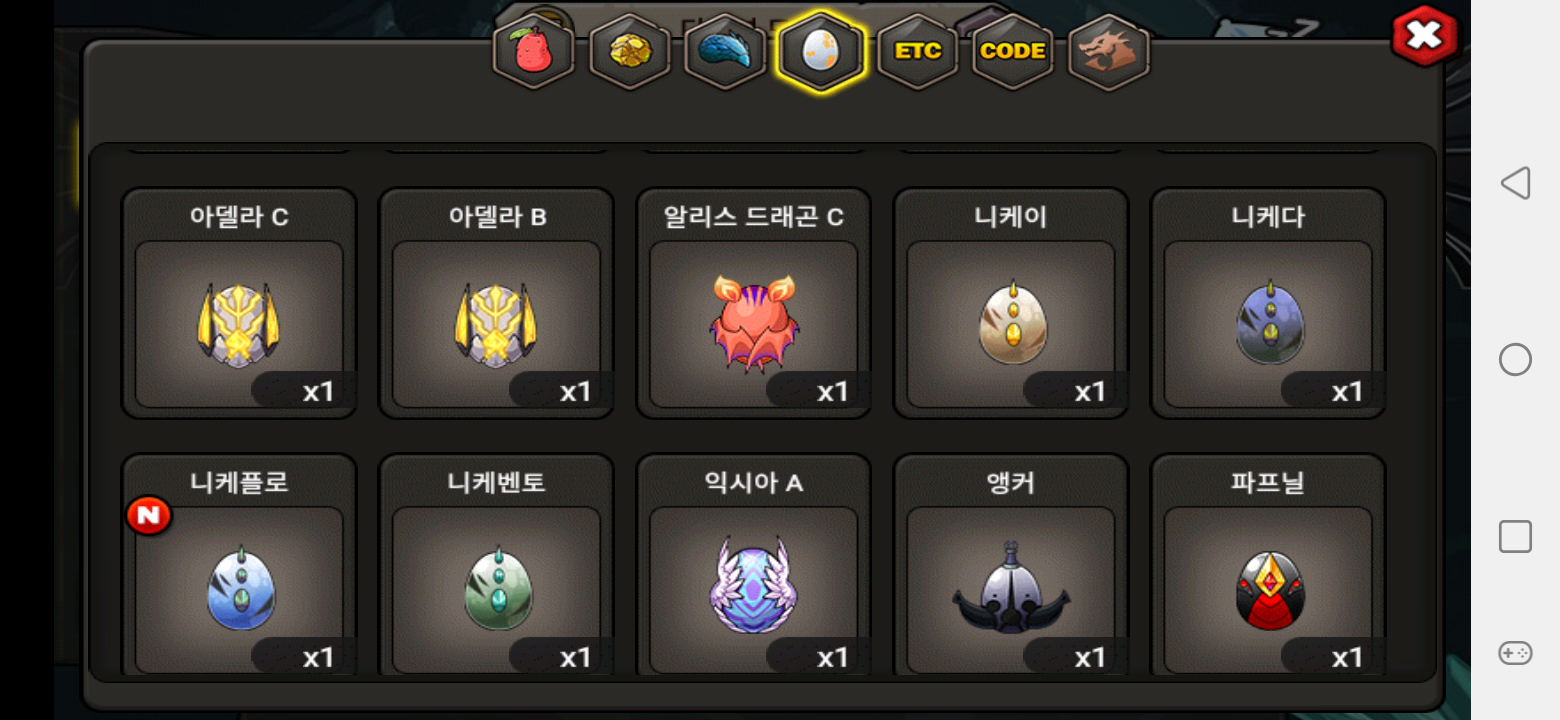
Task: Open the wolf head tab
Action: [1109, 51]
